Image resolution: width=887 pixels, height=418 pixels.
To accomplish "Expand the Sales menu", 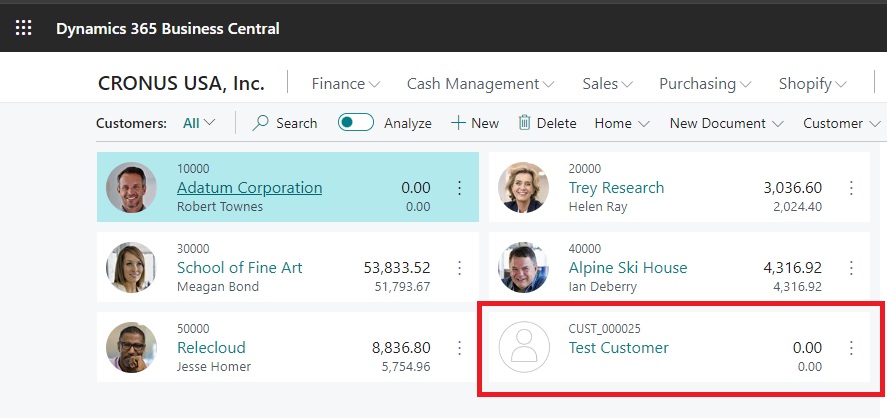I will (607, 84).
